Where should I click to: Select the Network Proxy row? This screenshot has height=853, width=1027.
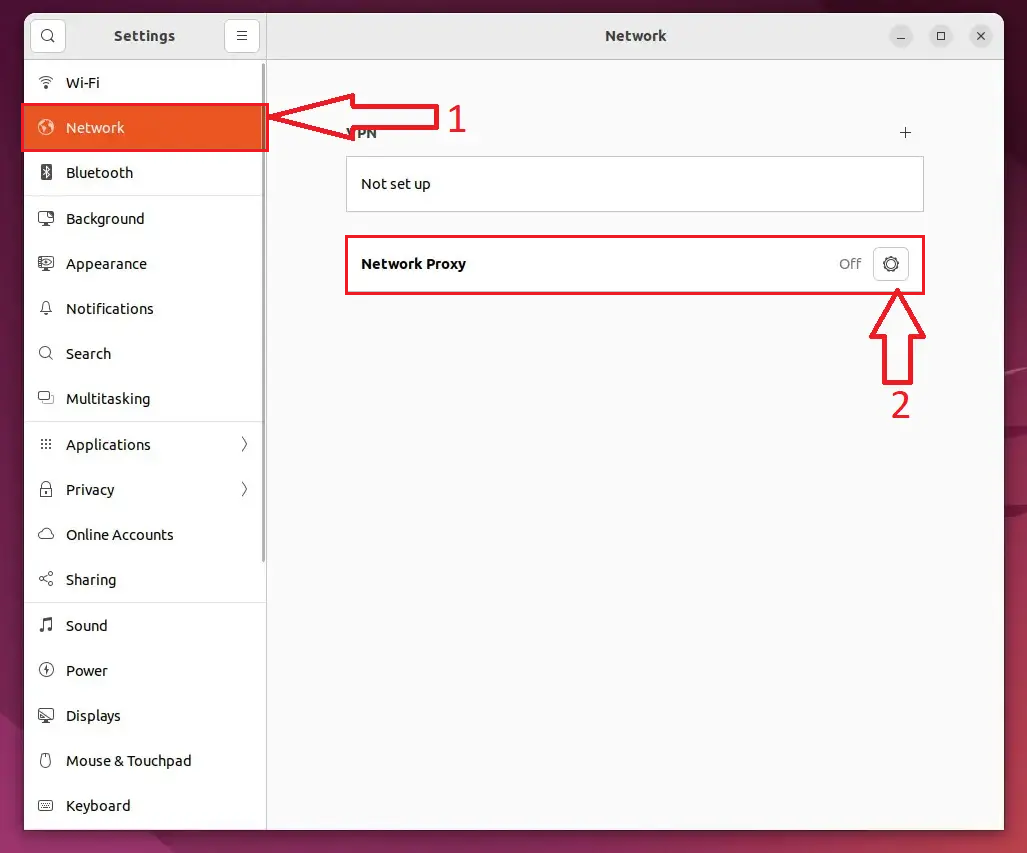(635, 264)
